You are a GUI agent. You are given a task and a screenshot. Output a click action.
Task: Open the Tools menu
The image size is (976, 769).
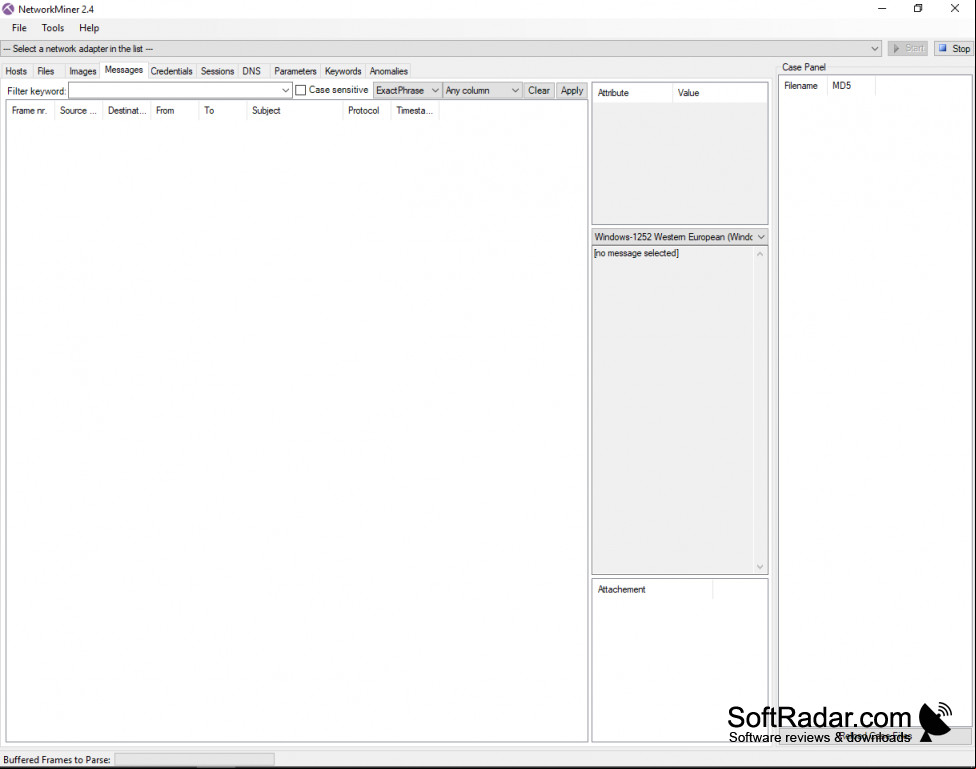(53, 28)
